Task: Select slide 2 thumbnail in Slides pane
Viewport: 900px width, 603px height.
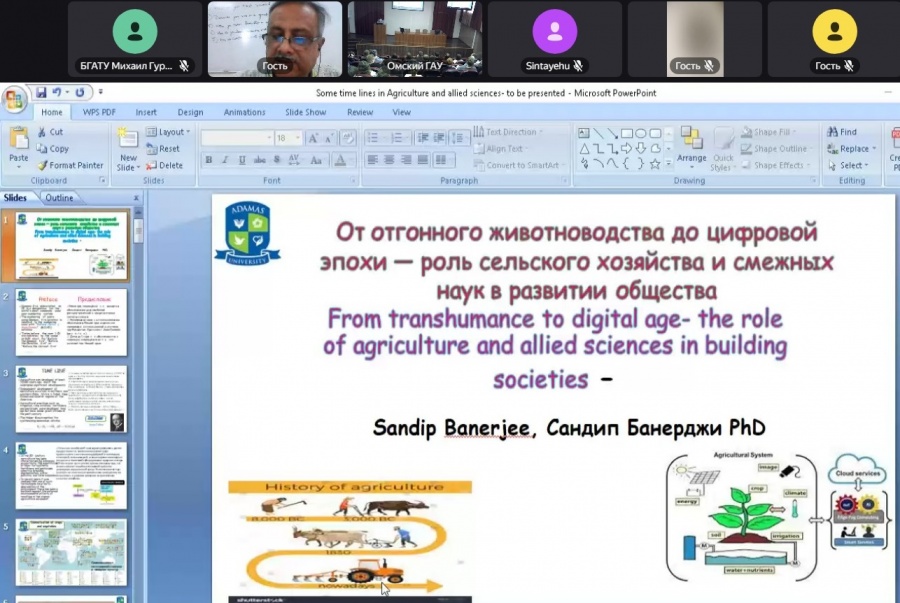Action: pos(71,322)
